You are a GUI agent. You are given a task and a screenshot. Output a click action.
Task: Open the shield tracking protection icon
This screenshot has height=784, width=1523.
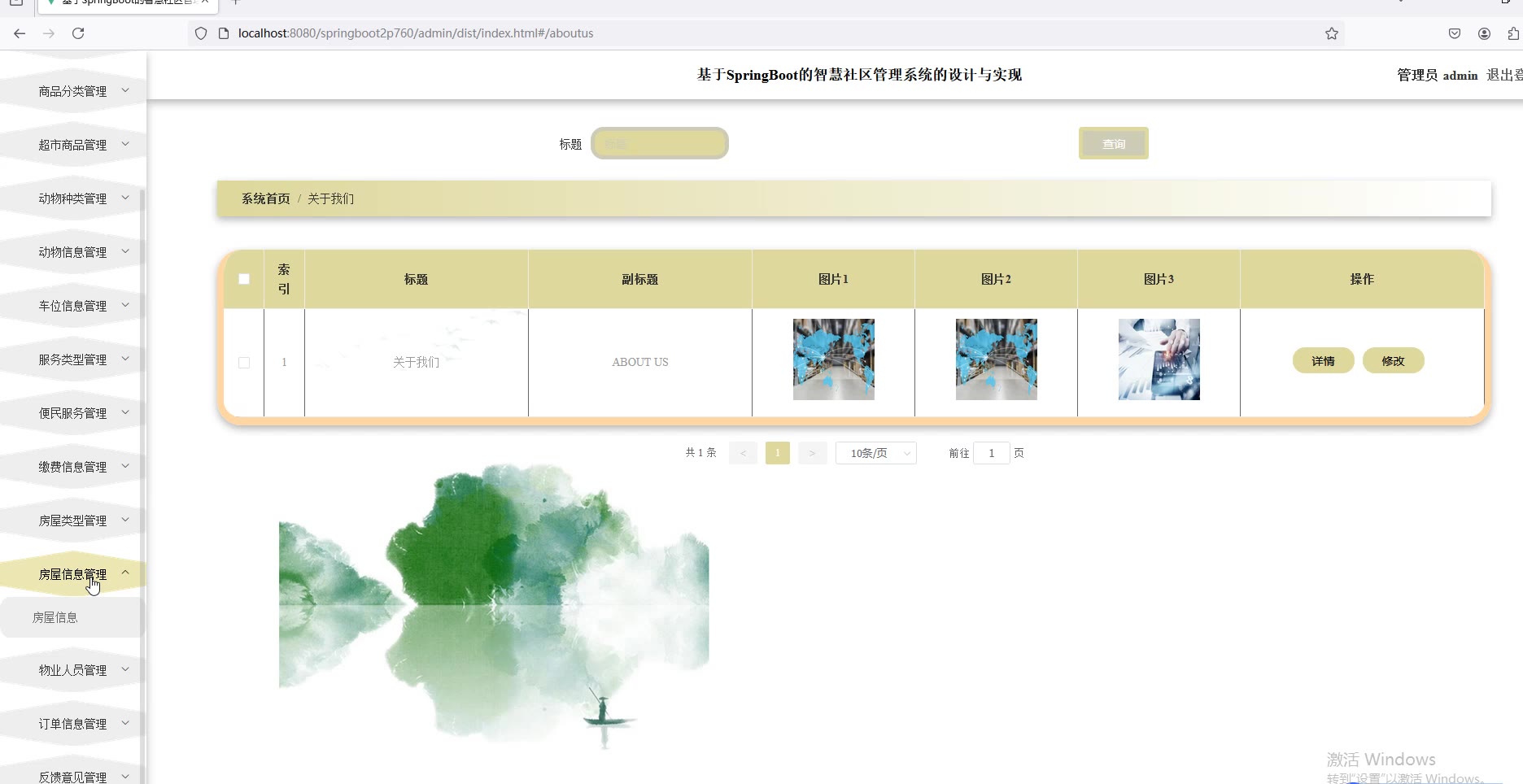click(201, 33)
